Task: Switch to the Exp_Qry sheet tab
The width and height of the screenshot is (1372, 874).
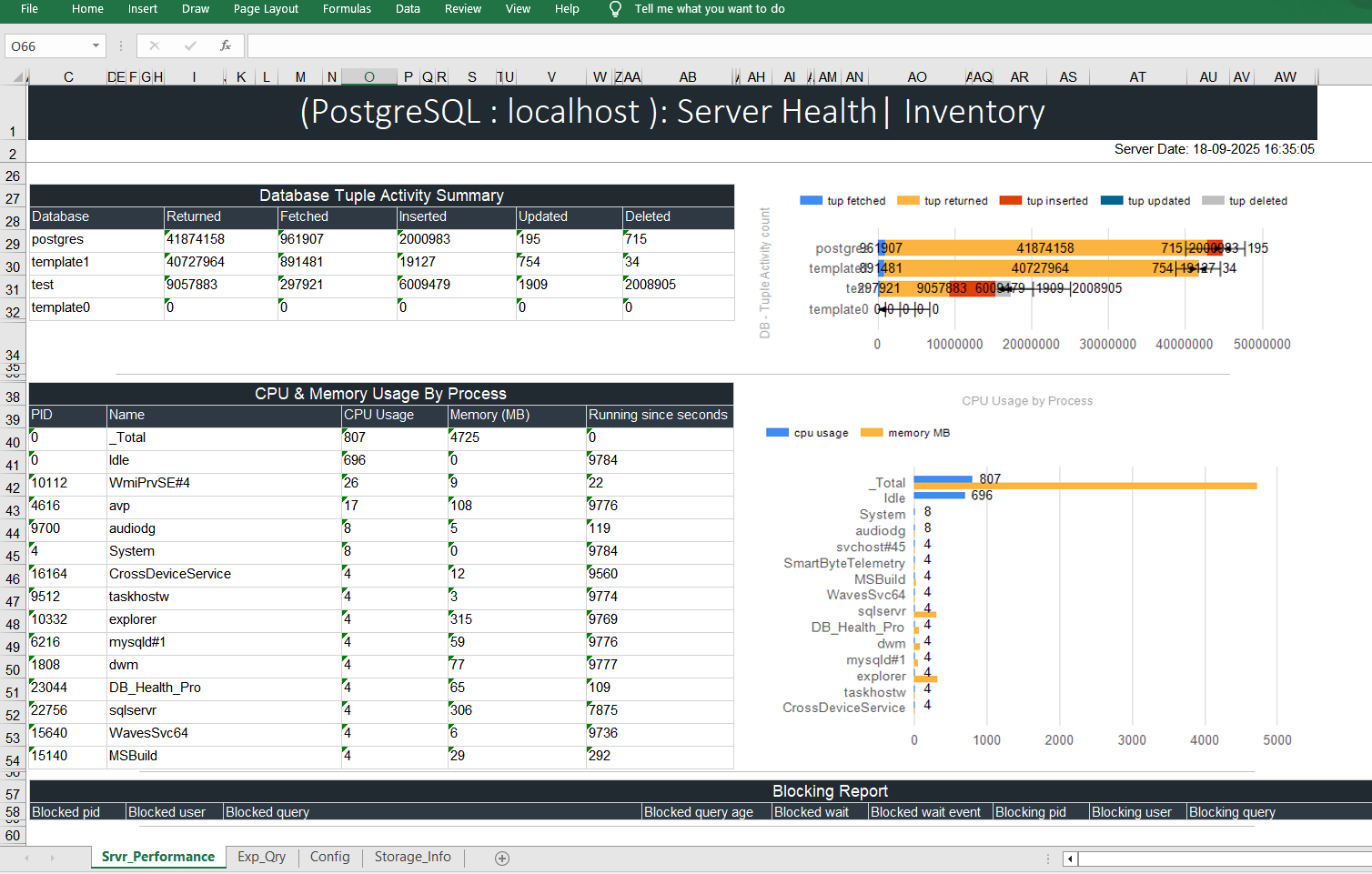Action: [261, 857]
